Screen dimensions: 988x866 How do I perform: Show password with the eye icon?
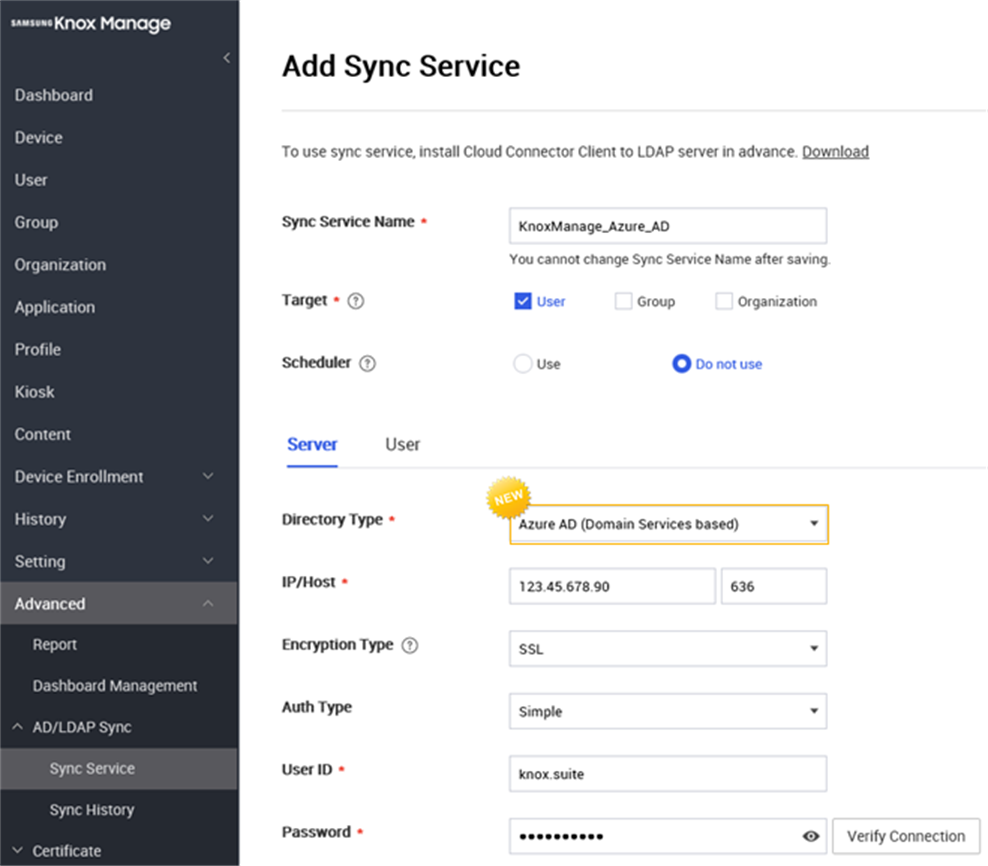click(811, 836)
